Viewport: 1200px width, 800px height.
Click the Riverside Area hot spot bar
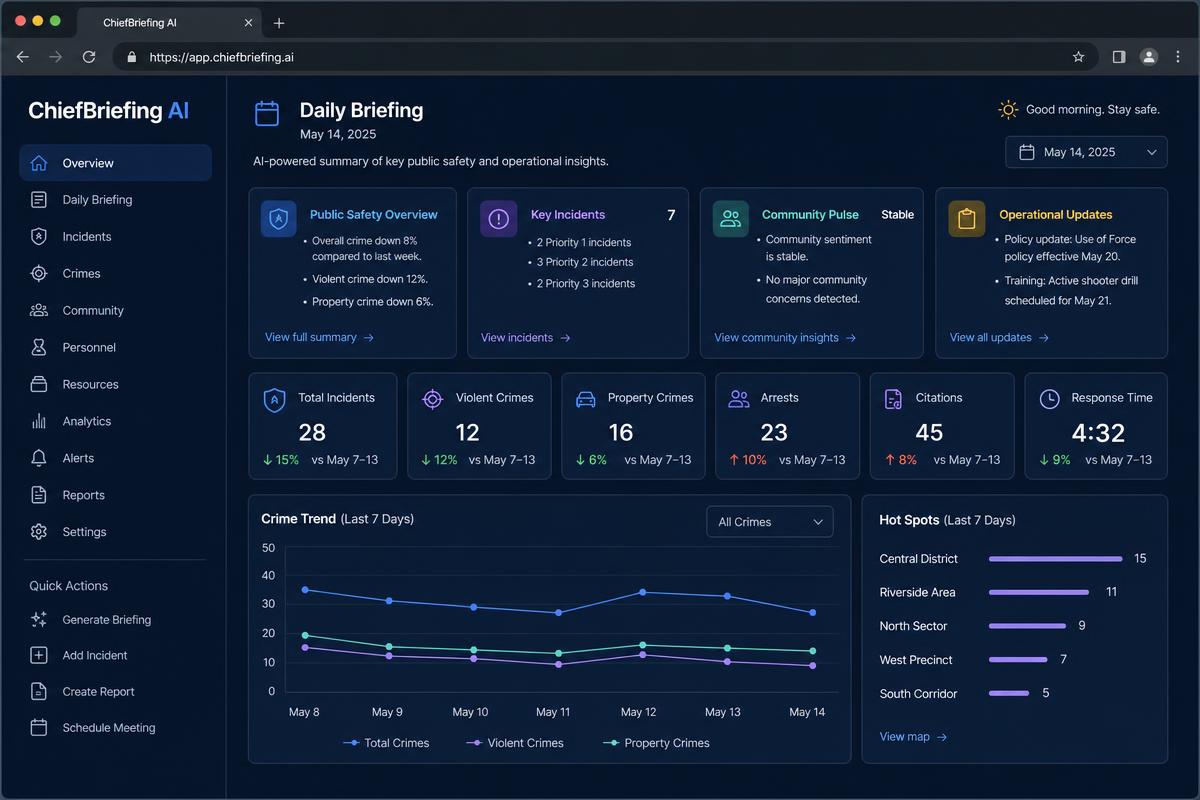tap(1039, 592)
